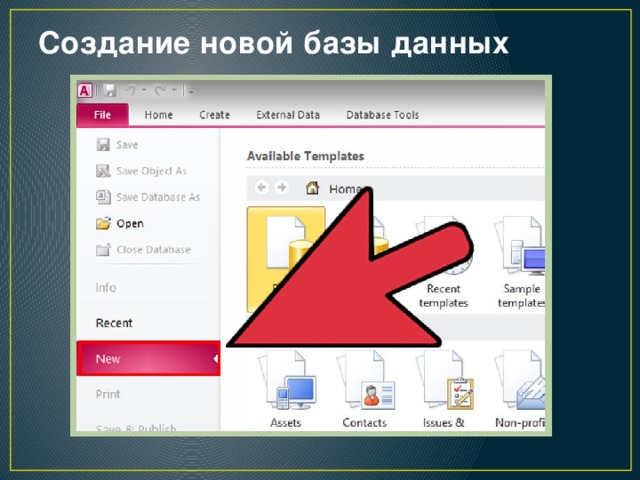Image resolution: width=640 pixels, height=480 pixels.
Task: Click the Available Templates heading
Action: 305,156
